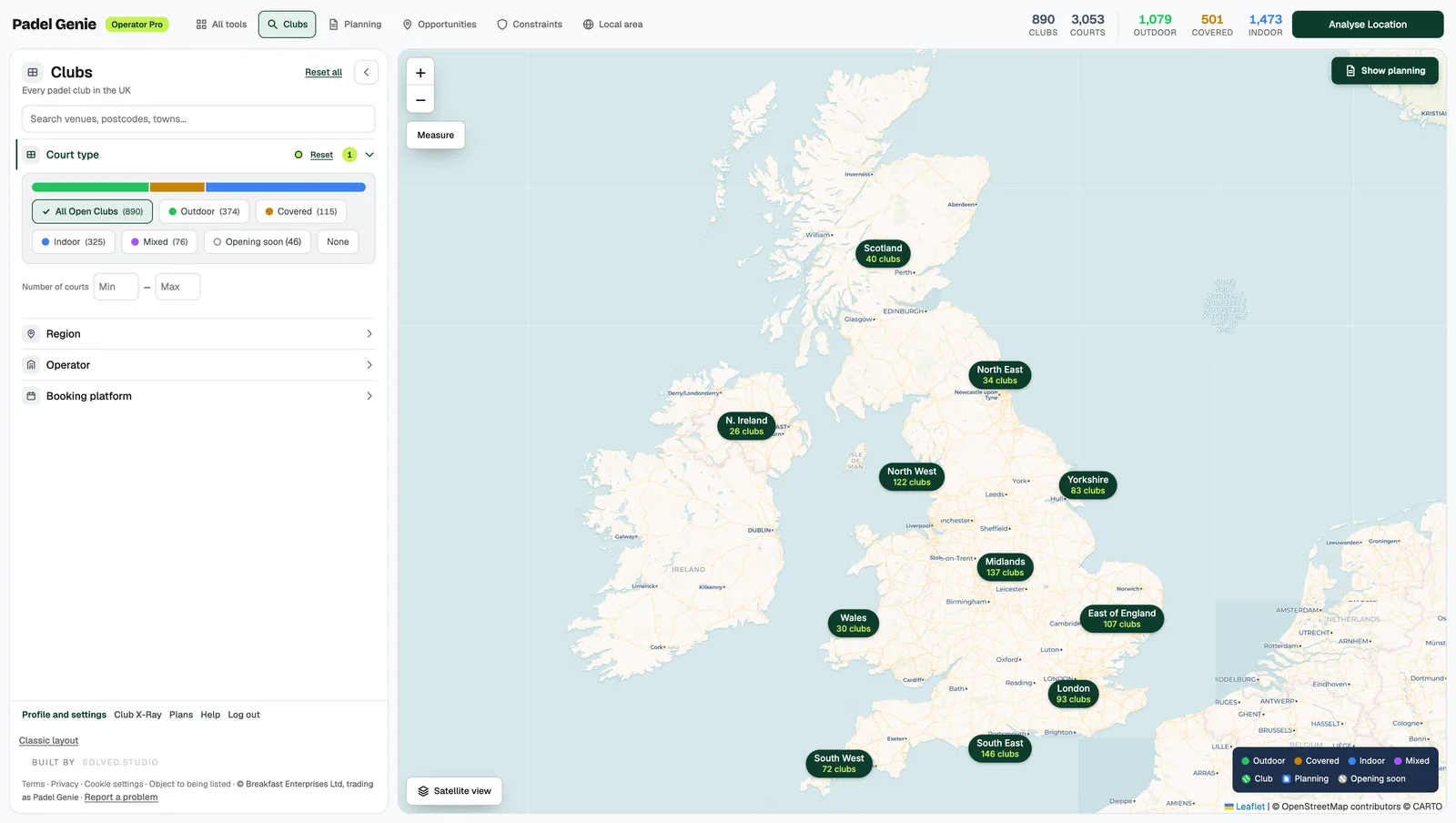Collapse the Court type section chevron

369,155
